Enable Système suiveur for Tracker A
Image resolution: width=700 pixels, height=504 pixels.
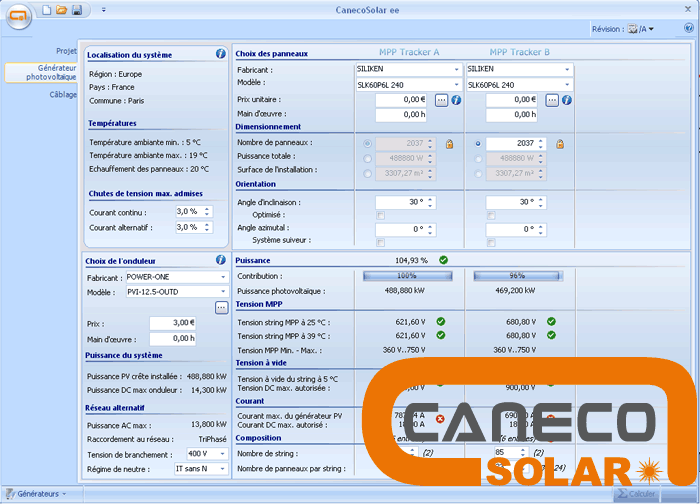(380, 242)
